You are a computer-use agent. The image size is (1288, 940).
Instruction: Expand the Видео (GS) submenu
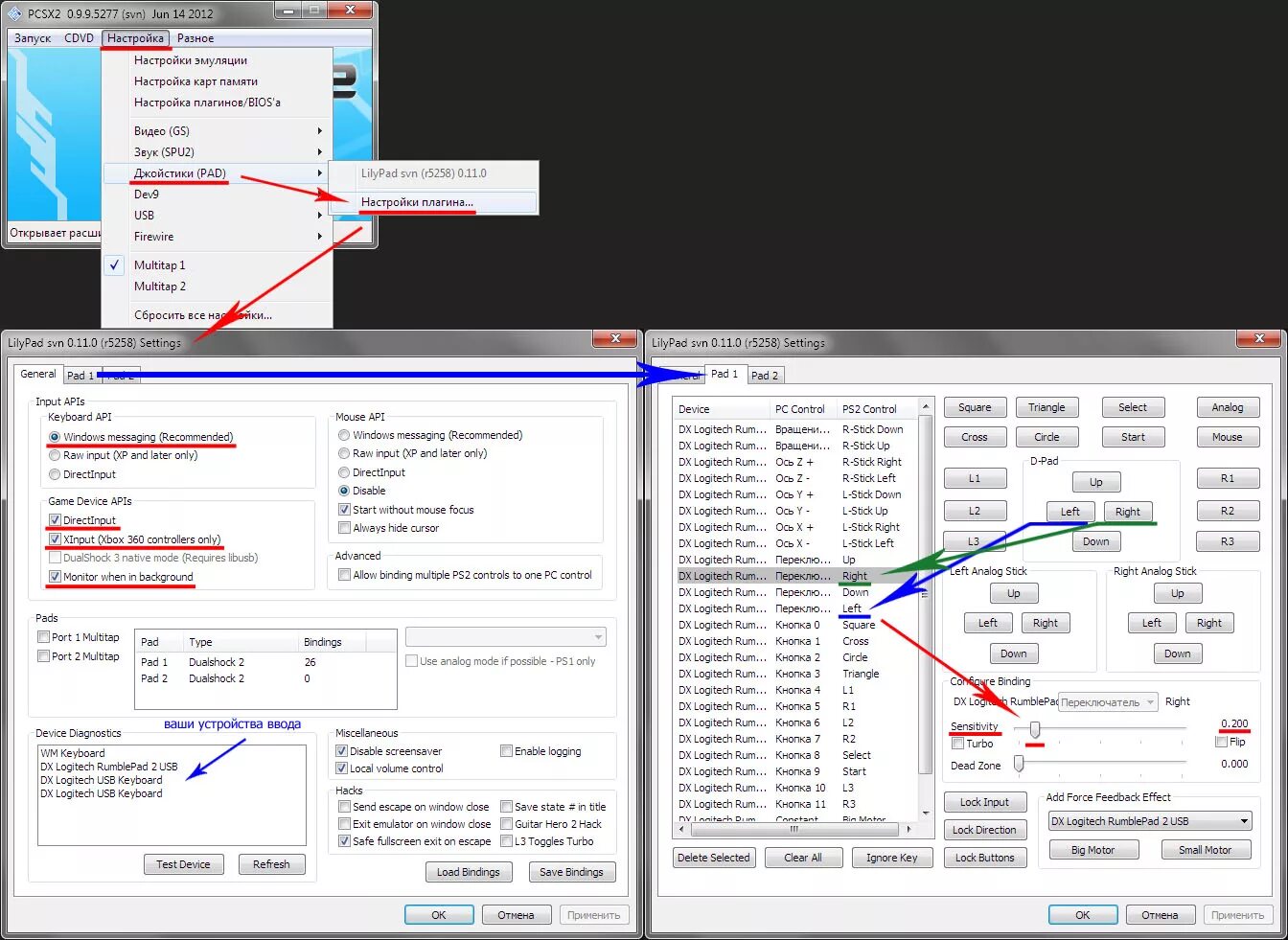click(x=218, y=131)
